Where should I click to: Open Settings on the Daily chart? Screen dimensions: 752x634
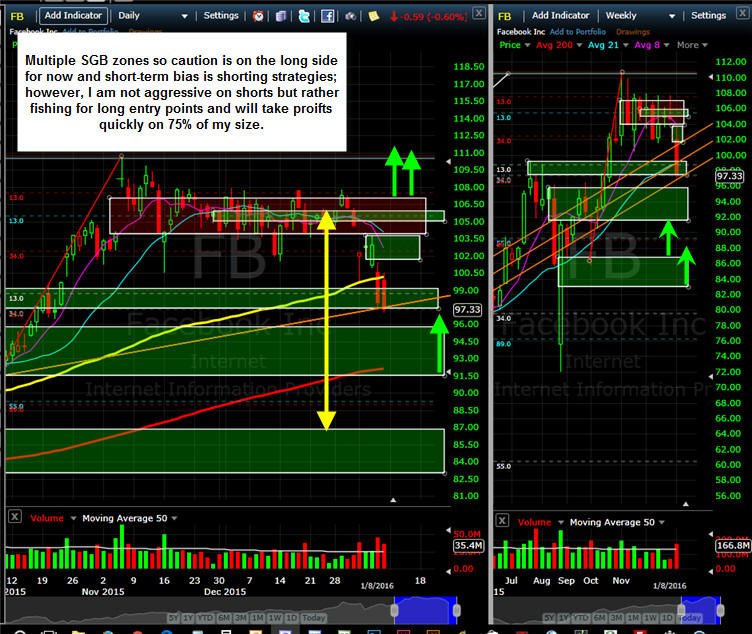[x=221, y=15]
